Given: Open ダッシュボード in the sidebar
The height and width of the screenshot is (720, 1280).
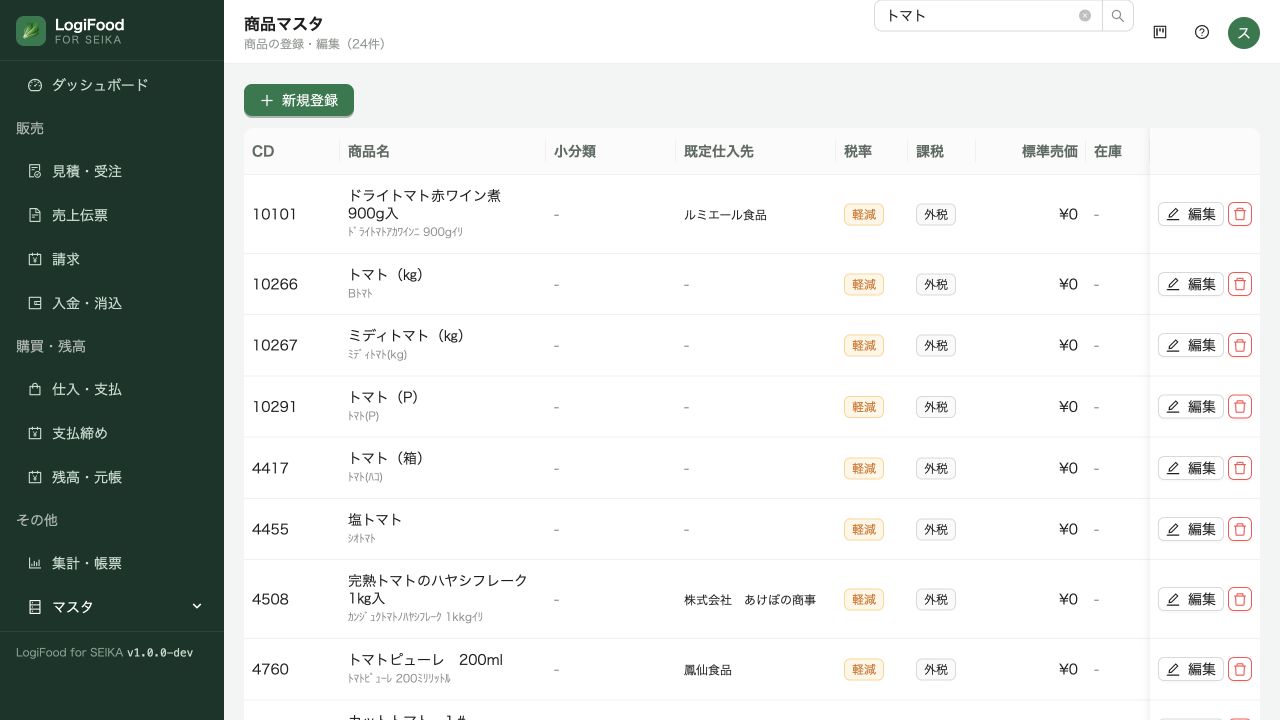Looking at the screenshot, I should [x=112, y=85].
